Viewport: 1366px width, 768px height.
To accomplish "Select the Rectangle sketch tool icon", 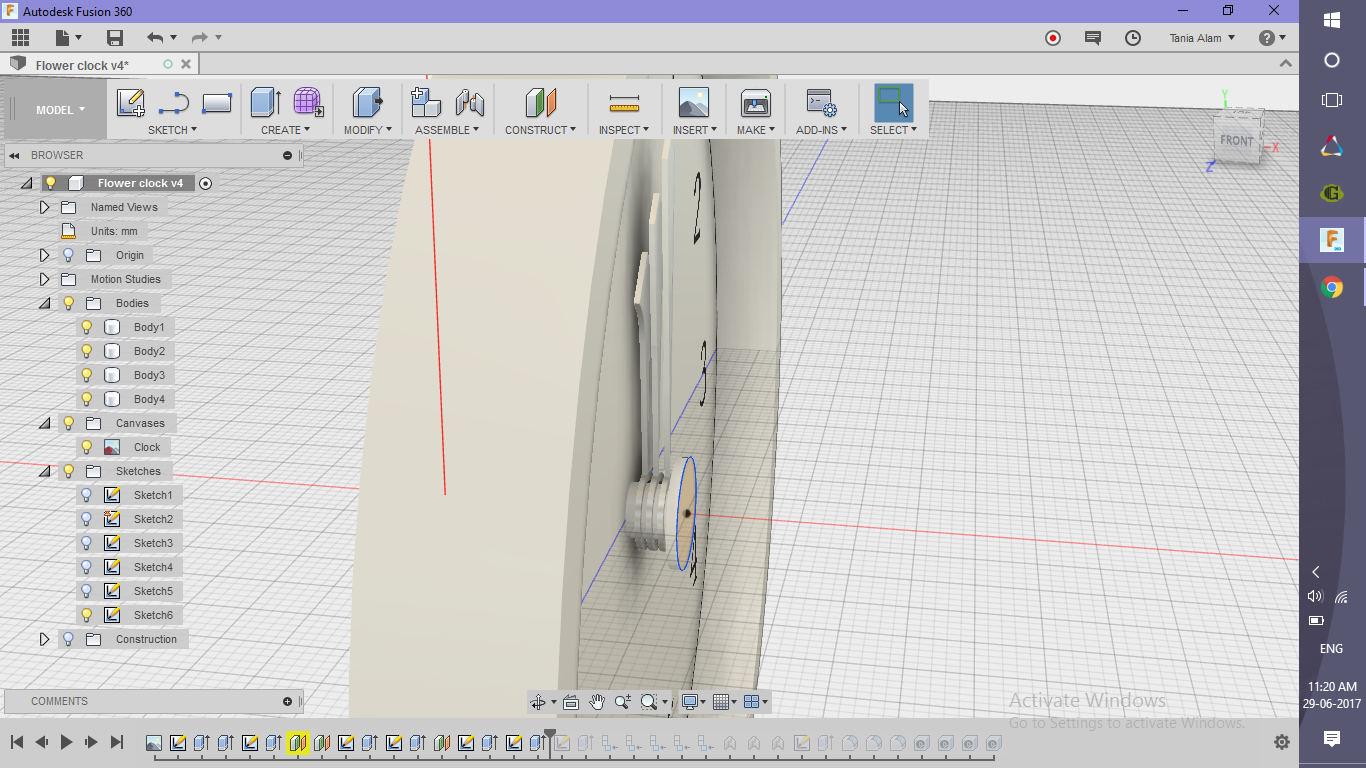I will click(217, 103).
